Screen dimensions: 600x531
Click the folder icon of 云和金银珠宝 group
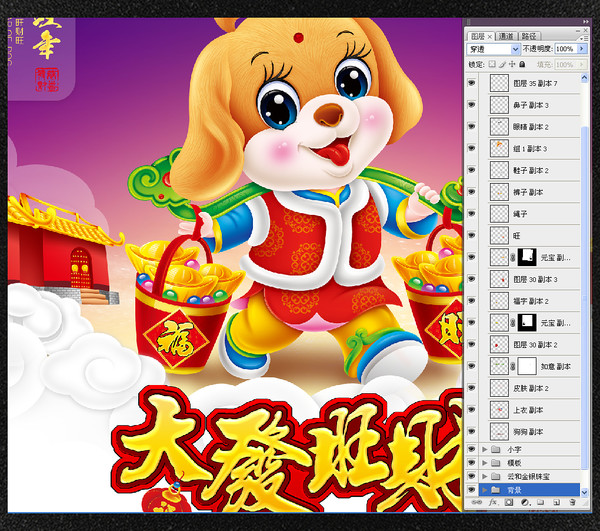(496, 476)
